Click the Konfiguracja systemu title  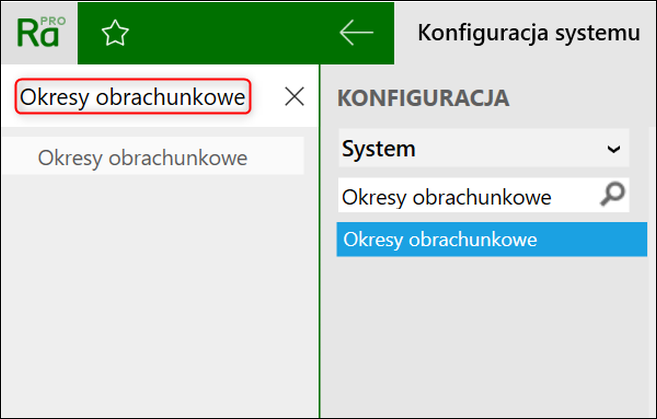tap(528, 33)
